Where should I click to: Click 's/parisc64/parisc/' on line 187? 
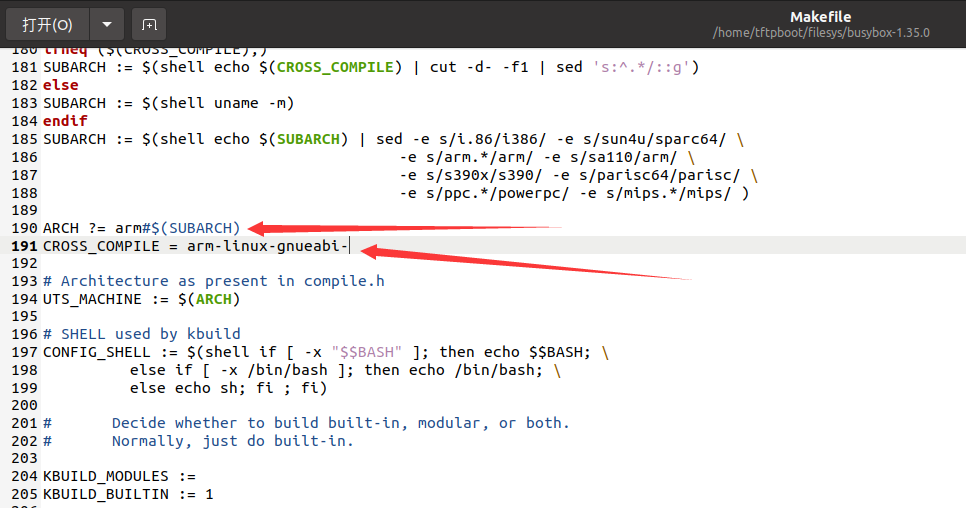click(659, 175)
